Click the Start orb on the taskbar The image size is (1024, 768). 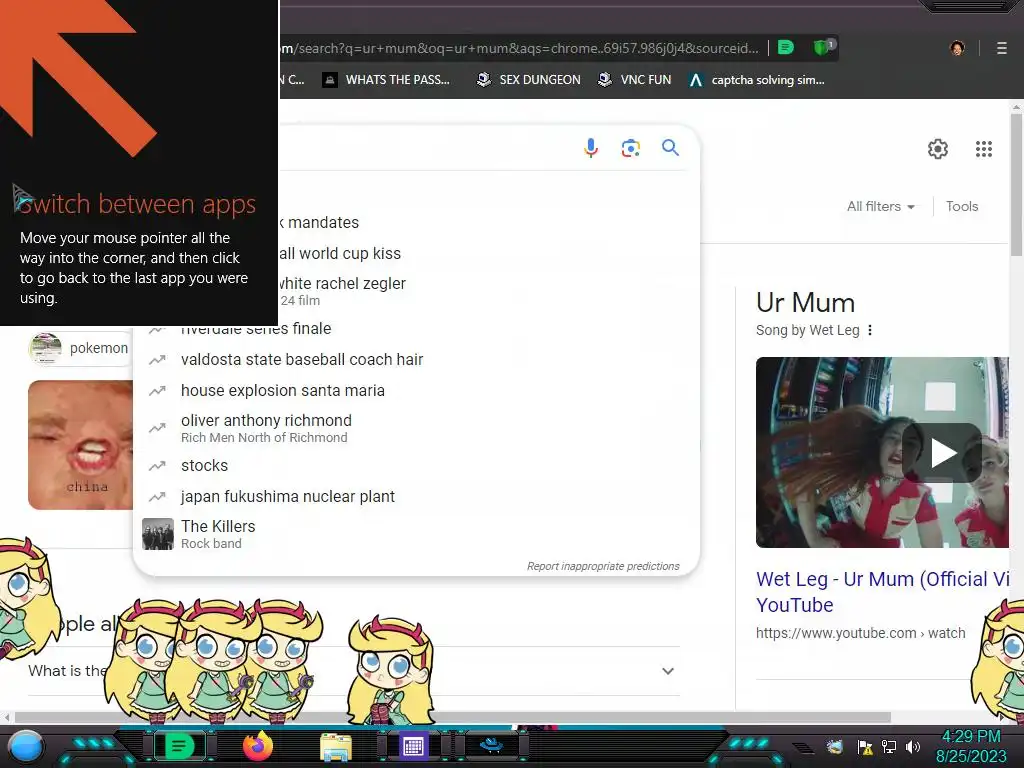click(x=26, y=746)
